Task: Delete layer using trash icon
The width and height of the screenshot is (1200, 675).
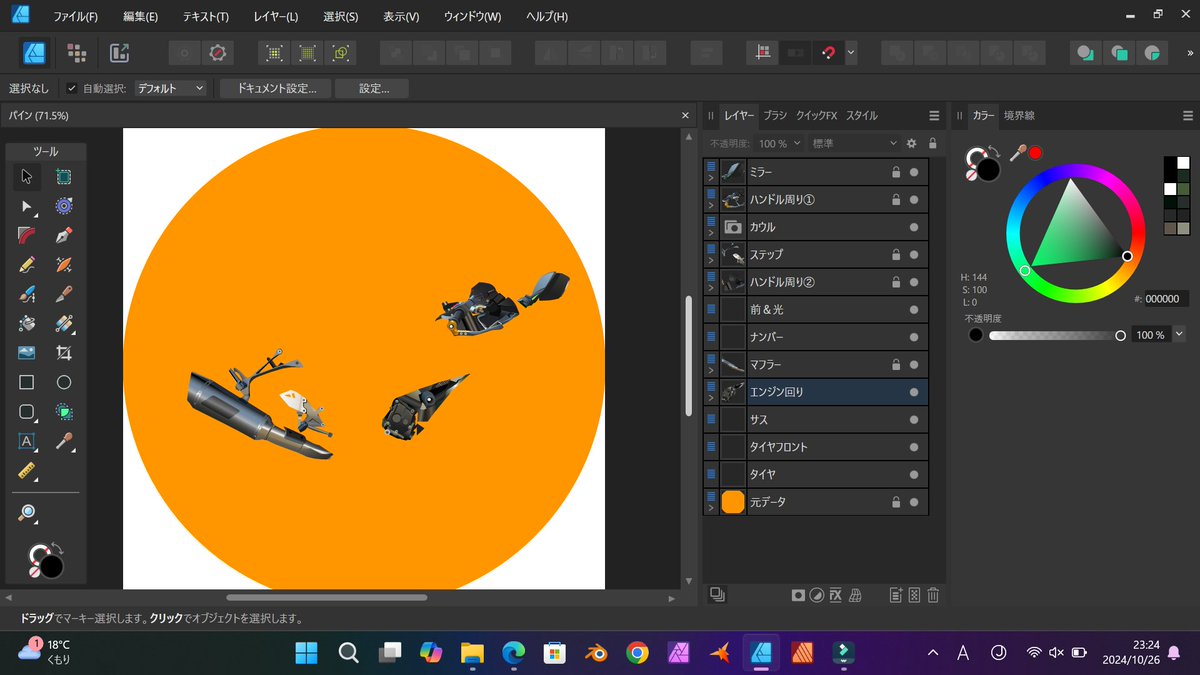Action: pos(933,595)
